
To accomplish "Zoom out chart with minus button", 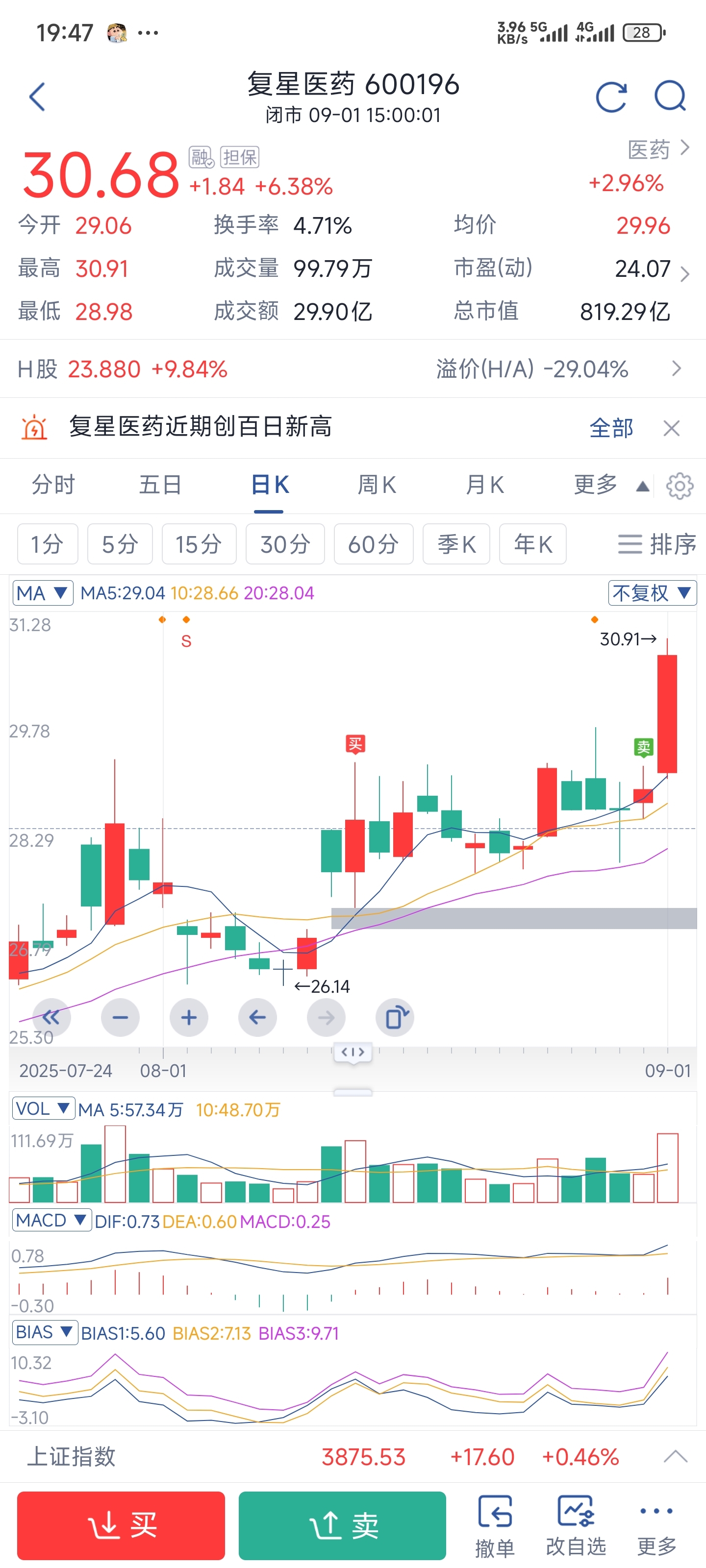I will 121,1017.
